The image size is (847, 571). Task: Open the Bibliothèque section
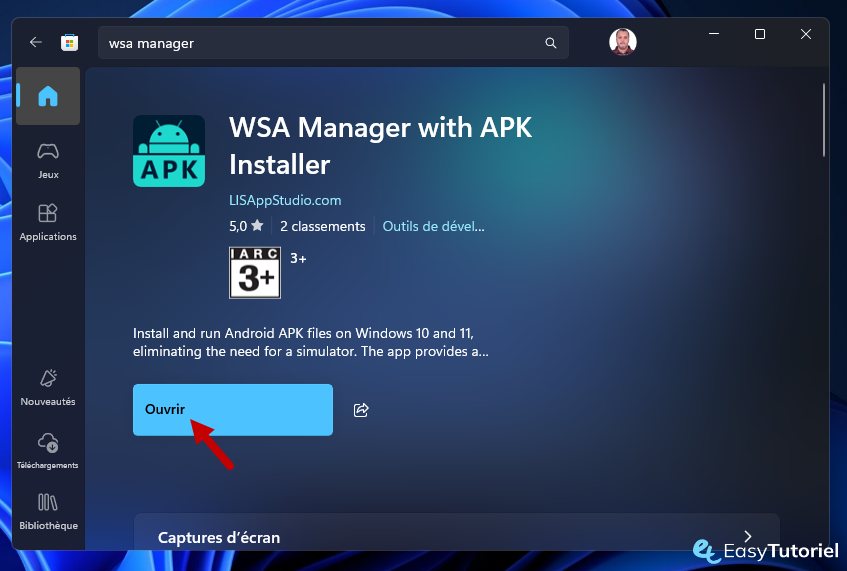point(48,511)
